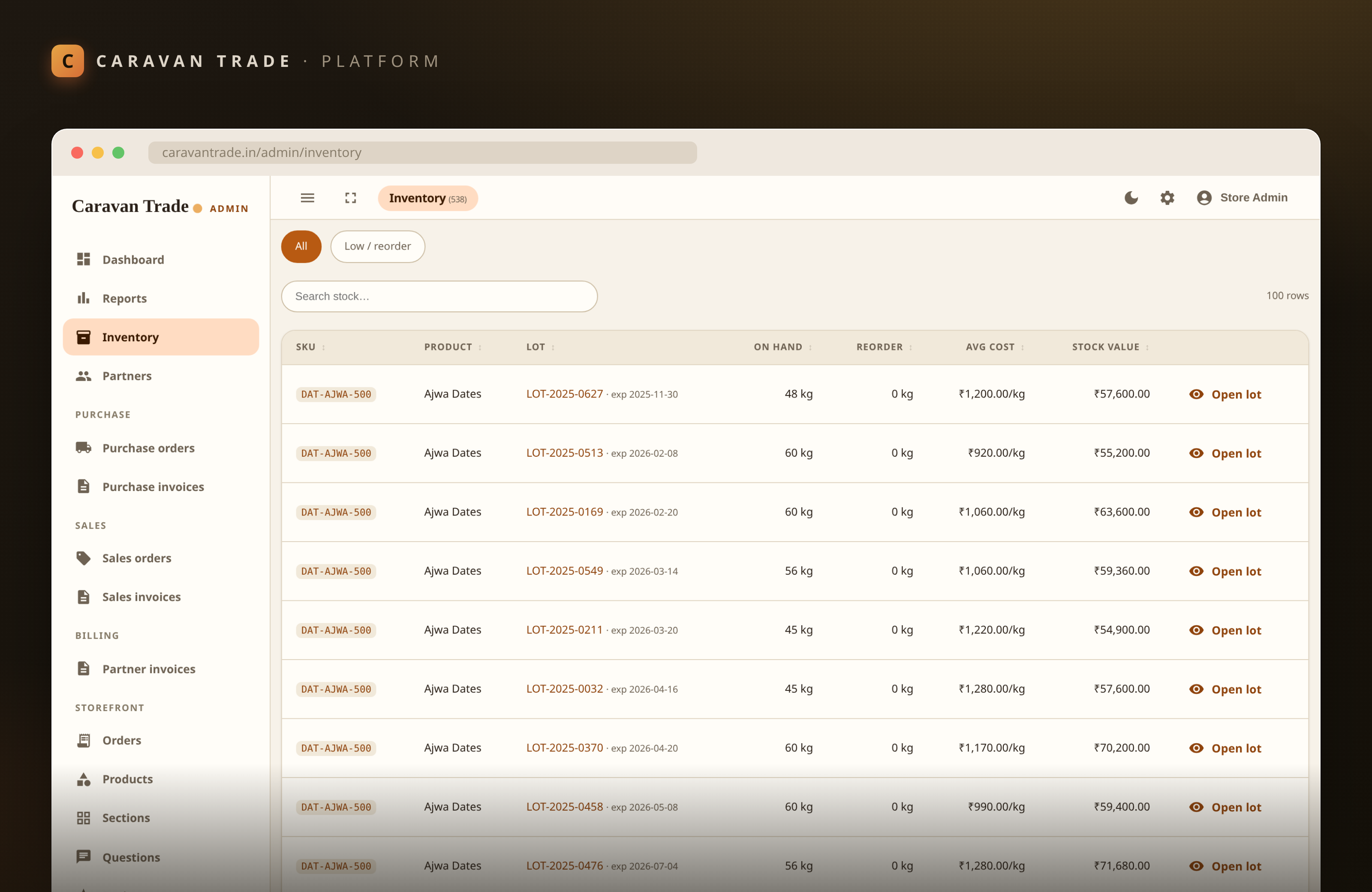Open the Reports bar chart icon

84,298
